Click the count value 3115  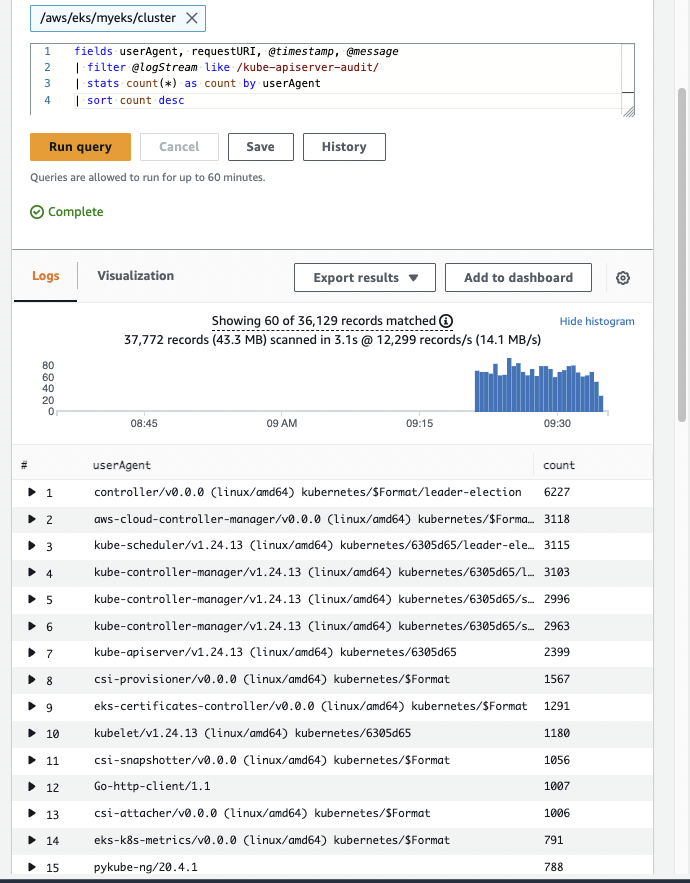tap(557, 546)
